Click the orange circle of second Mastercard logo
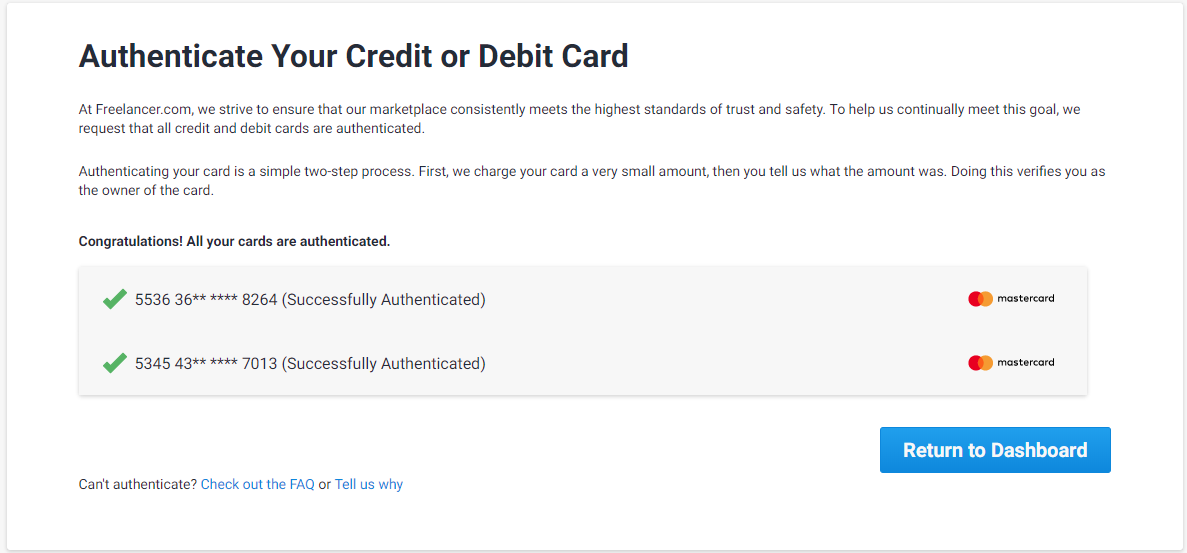 987,363
